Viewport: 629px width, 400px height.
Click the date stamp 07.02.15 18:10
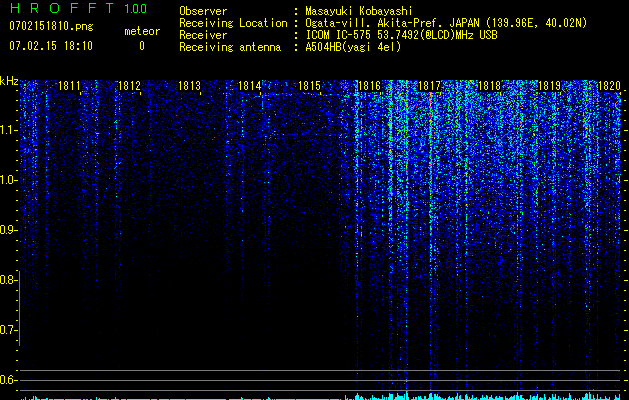(x=51, y=46)
